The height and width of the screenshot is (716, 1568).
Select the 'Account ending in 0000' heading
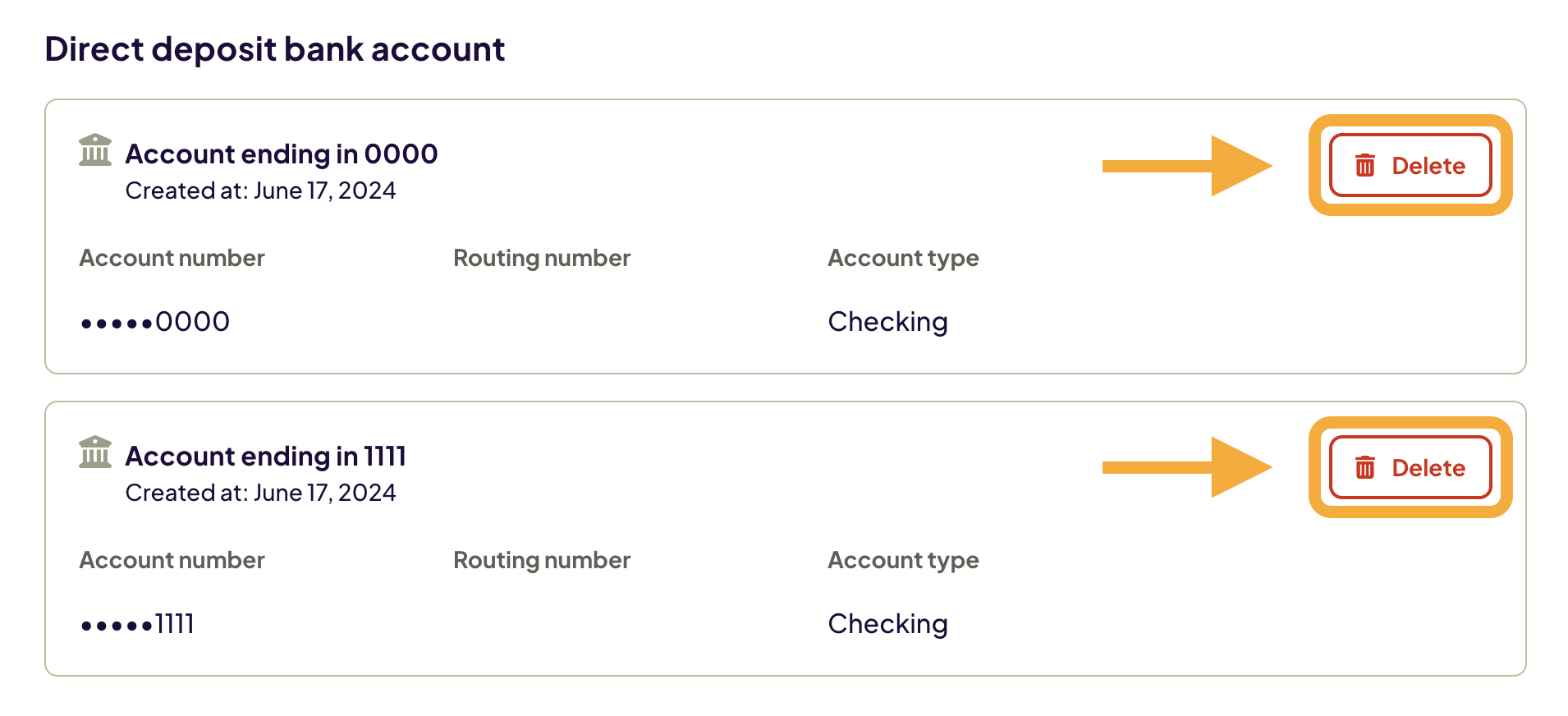click(x=281, y=154)
